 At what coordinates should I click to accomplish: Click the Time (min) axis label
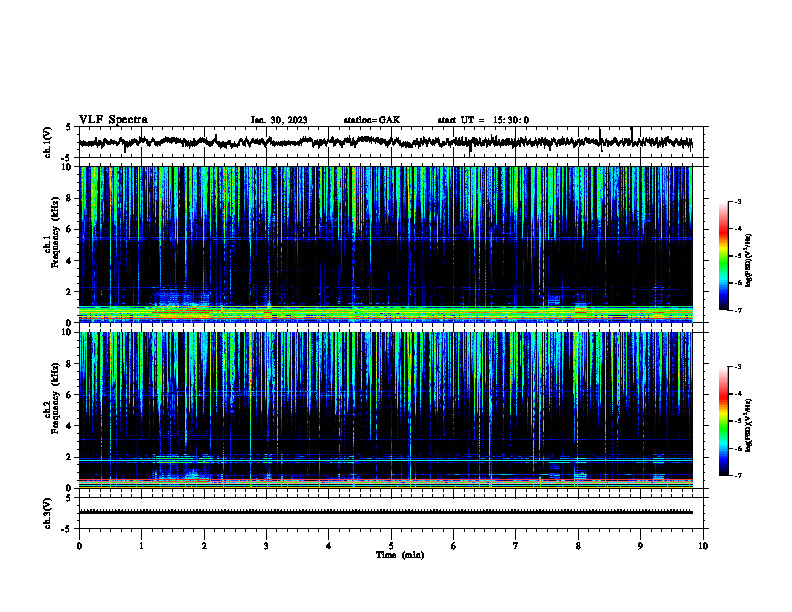pyautogui.click(x=400, y=555)
